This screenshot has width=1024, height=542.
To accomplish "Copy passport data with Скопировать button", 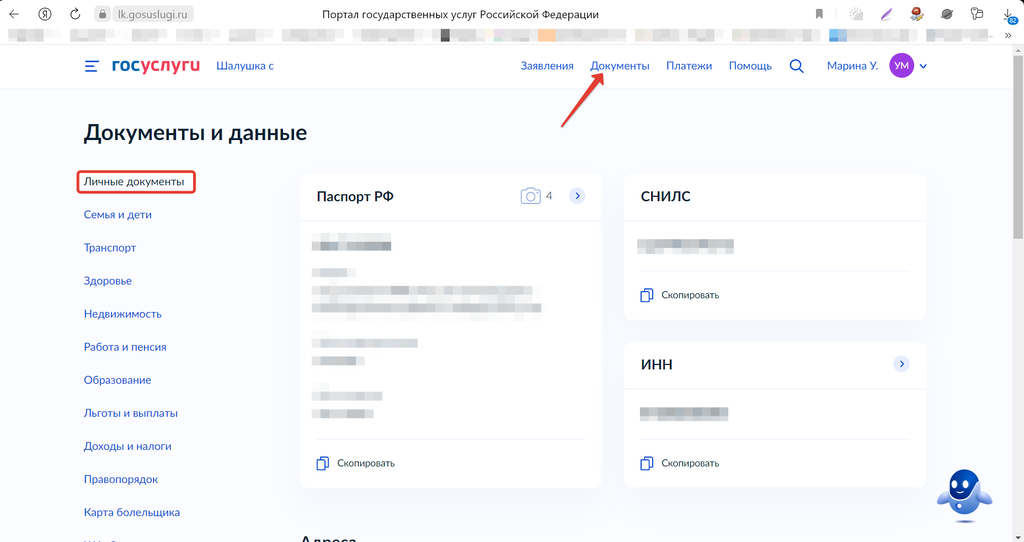I will coord(356,463).
